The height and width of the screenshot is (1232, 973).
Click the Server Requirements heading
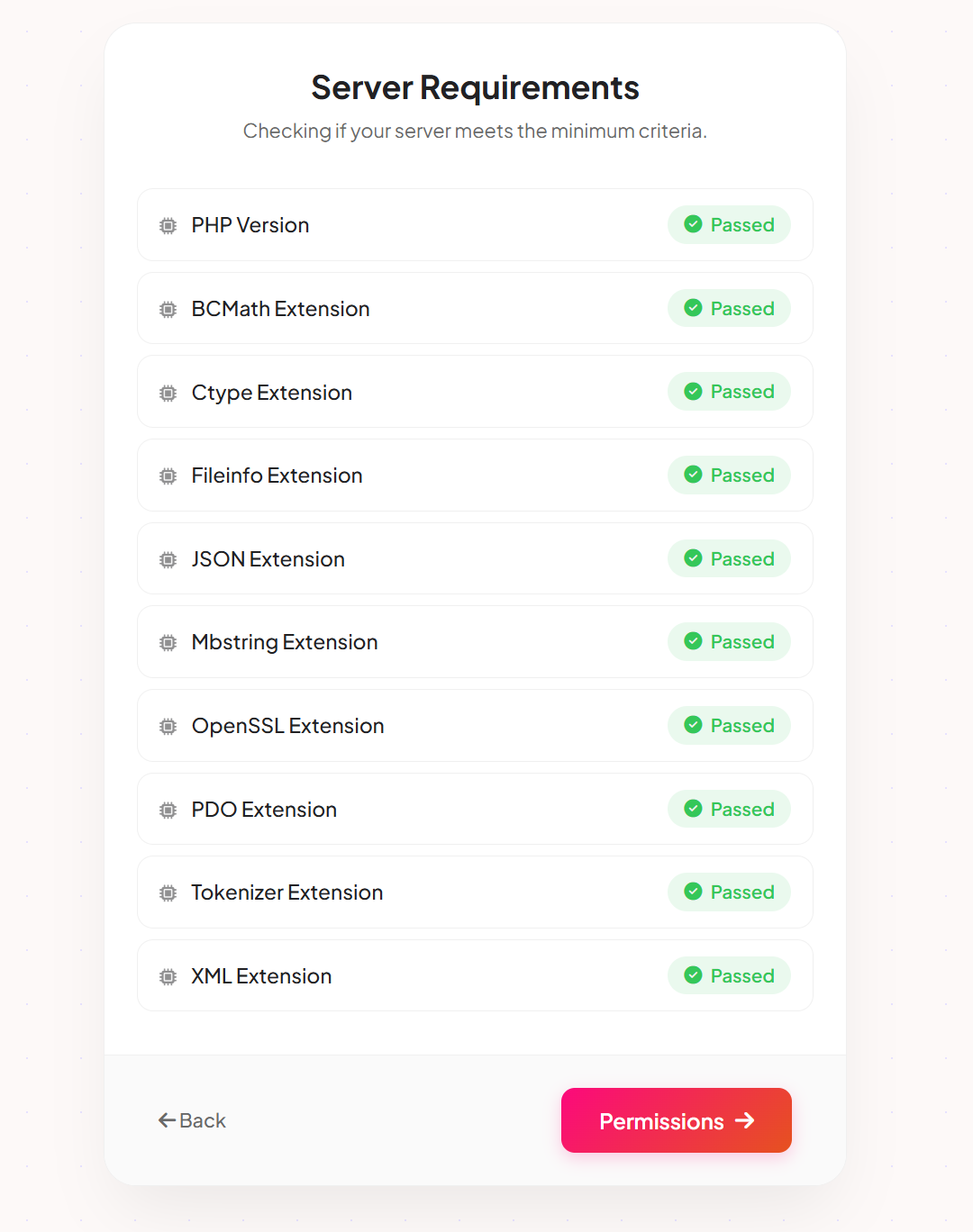475,87
